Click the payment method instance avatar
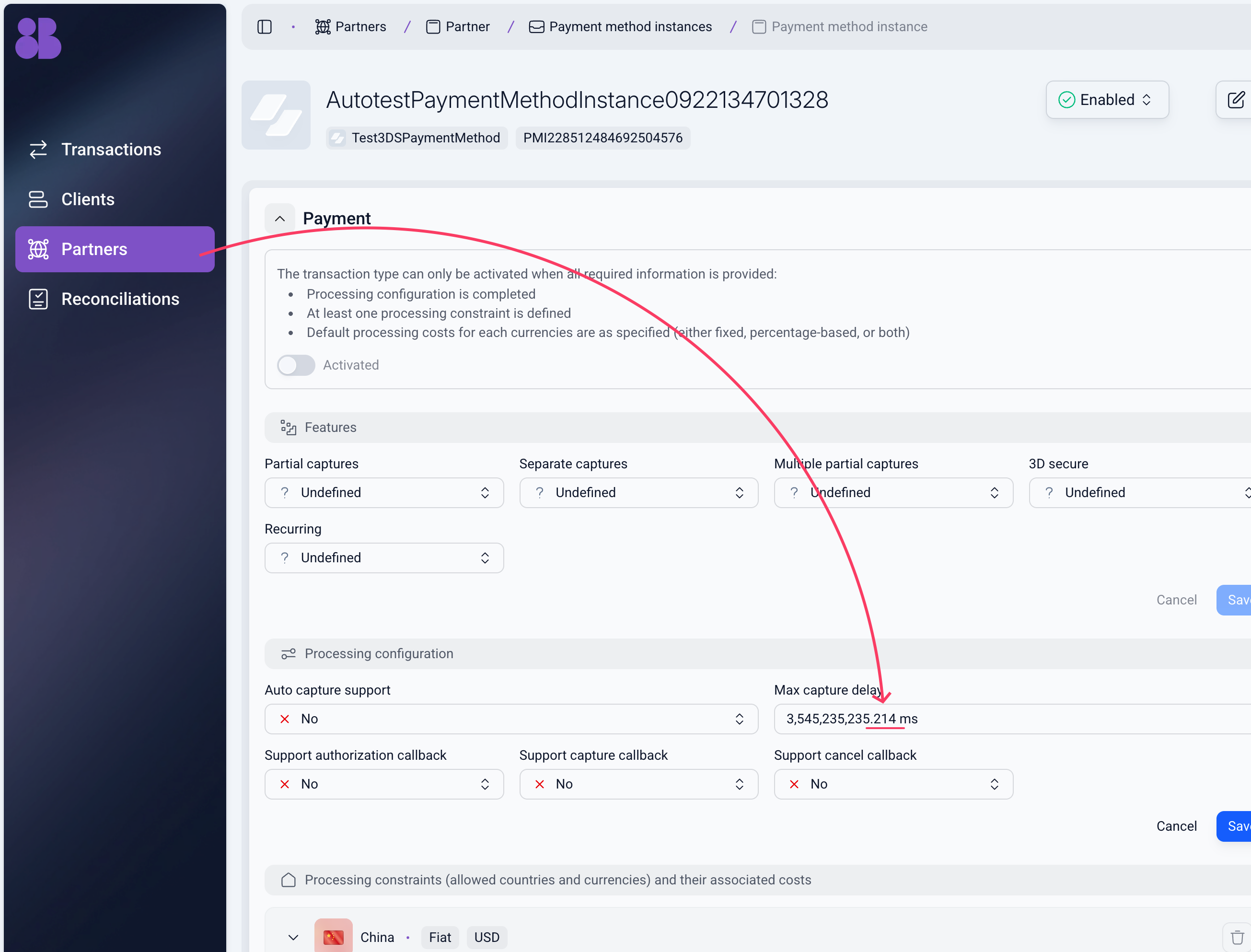Viewport: 1251px width, 952px height. click(276, 115)
